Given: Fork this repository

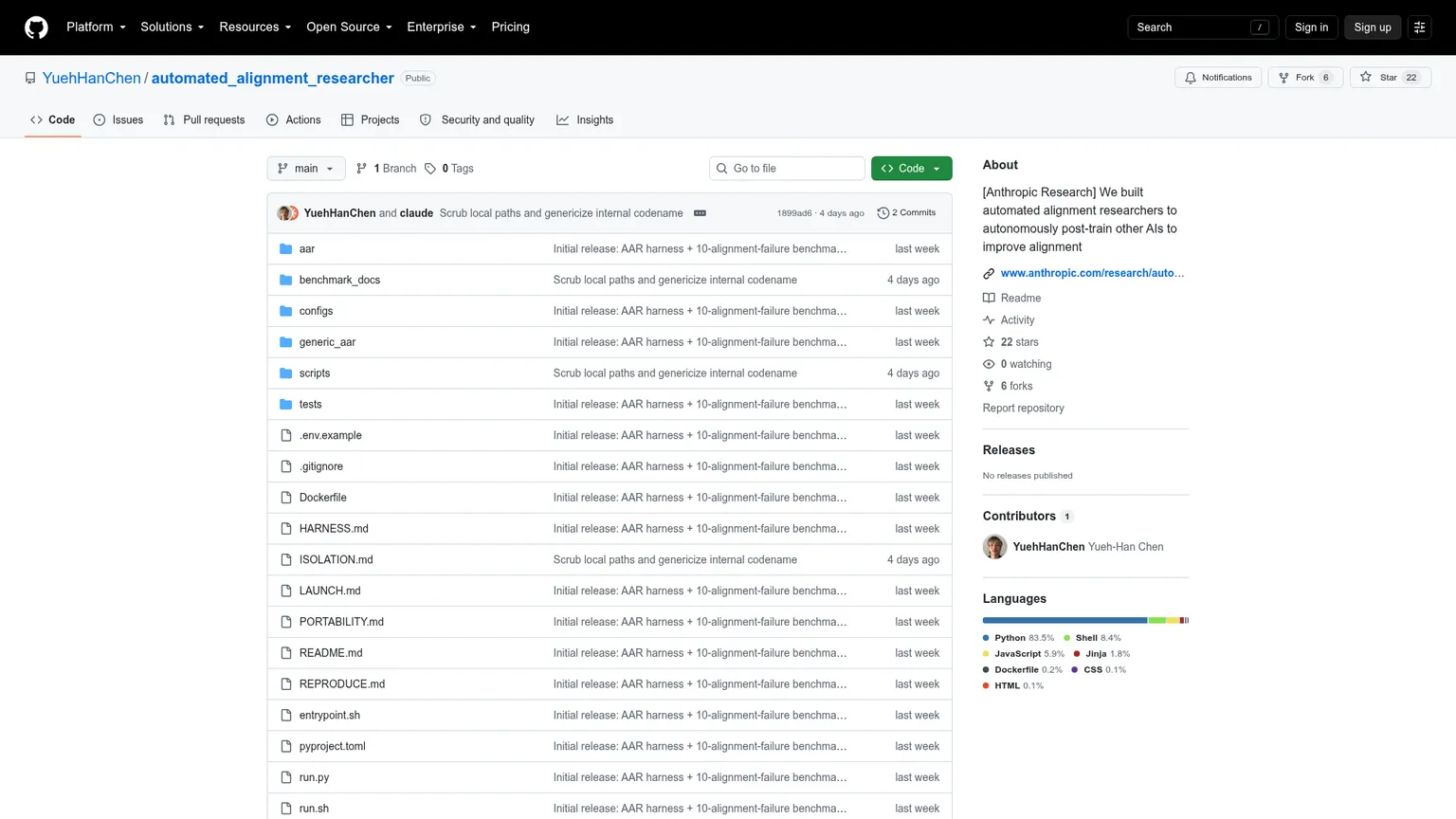Looking at the screenshot, I should coord(1304,78).
